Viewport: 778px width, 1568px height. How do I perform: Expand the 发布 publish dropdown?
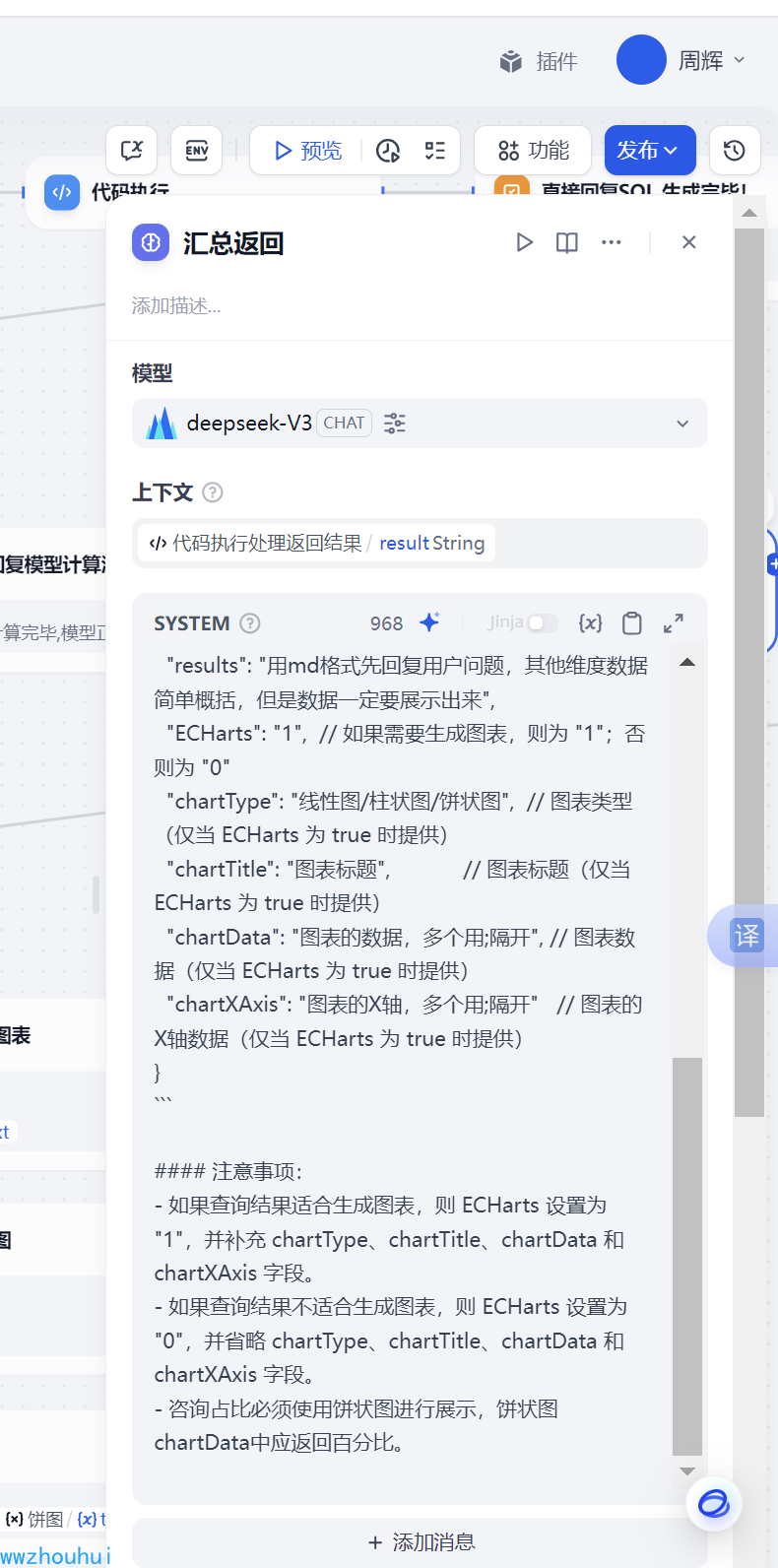tap(650, 151)
